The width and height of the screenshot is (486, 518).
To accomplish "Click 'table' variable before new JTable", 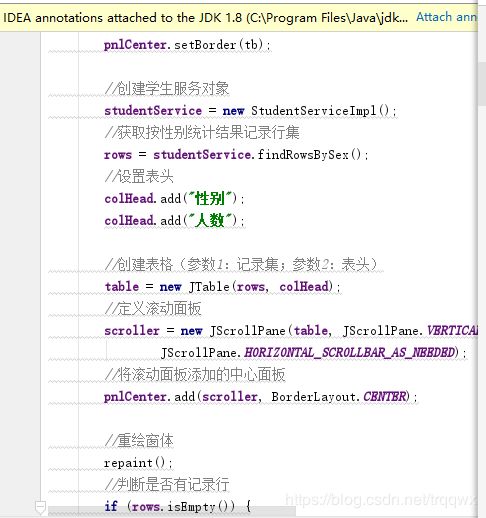I will click(122, 287).
